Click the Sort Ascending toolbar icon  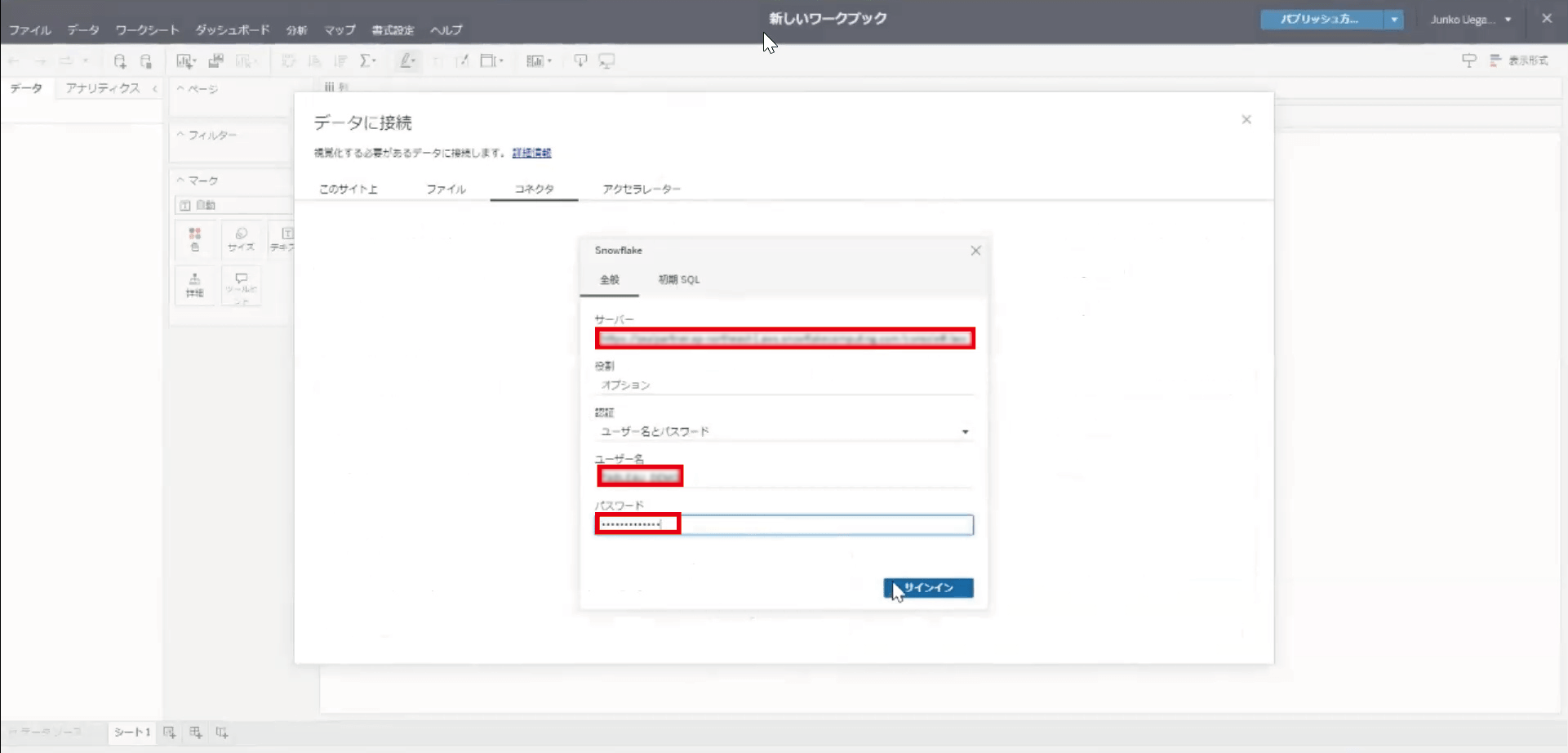point(314,61)
